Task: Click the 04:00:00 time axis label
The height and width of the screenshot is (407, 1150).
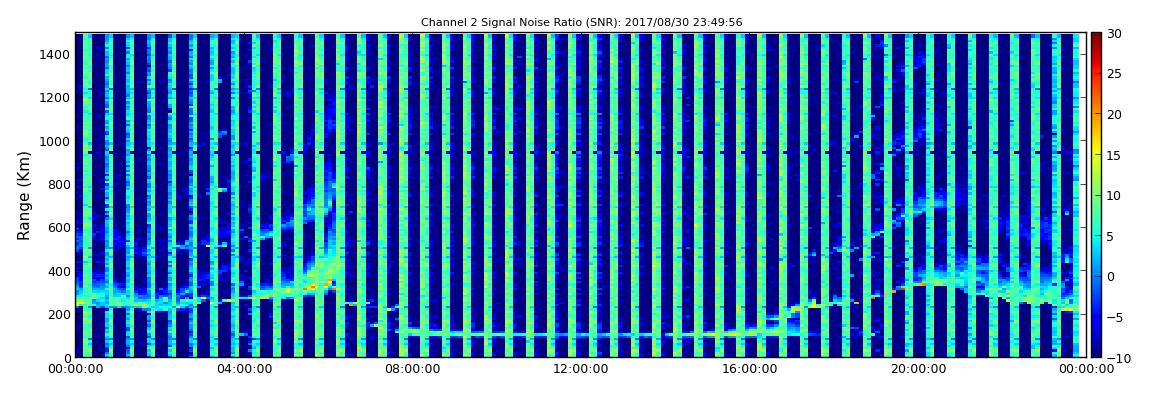Action: pyautogui.click(x=245, y=370)
